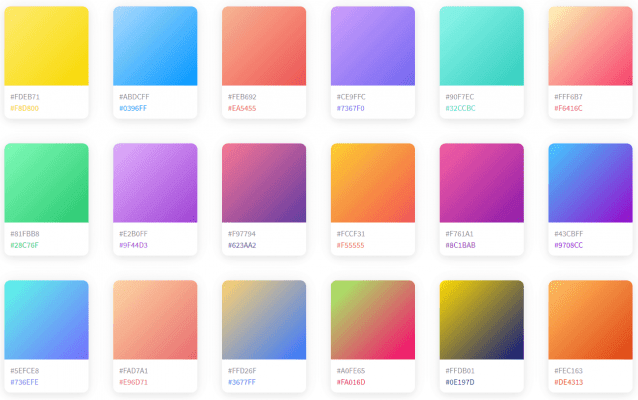638x400 pixels.
Task: Select the pink-to-violet swatch above #F97794
Action: click(264, 183)
